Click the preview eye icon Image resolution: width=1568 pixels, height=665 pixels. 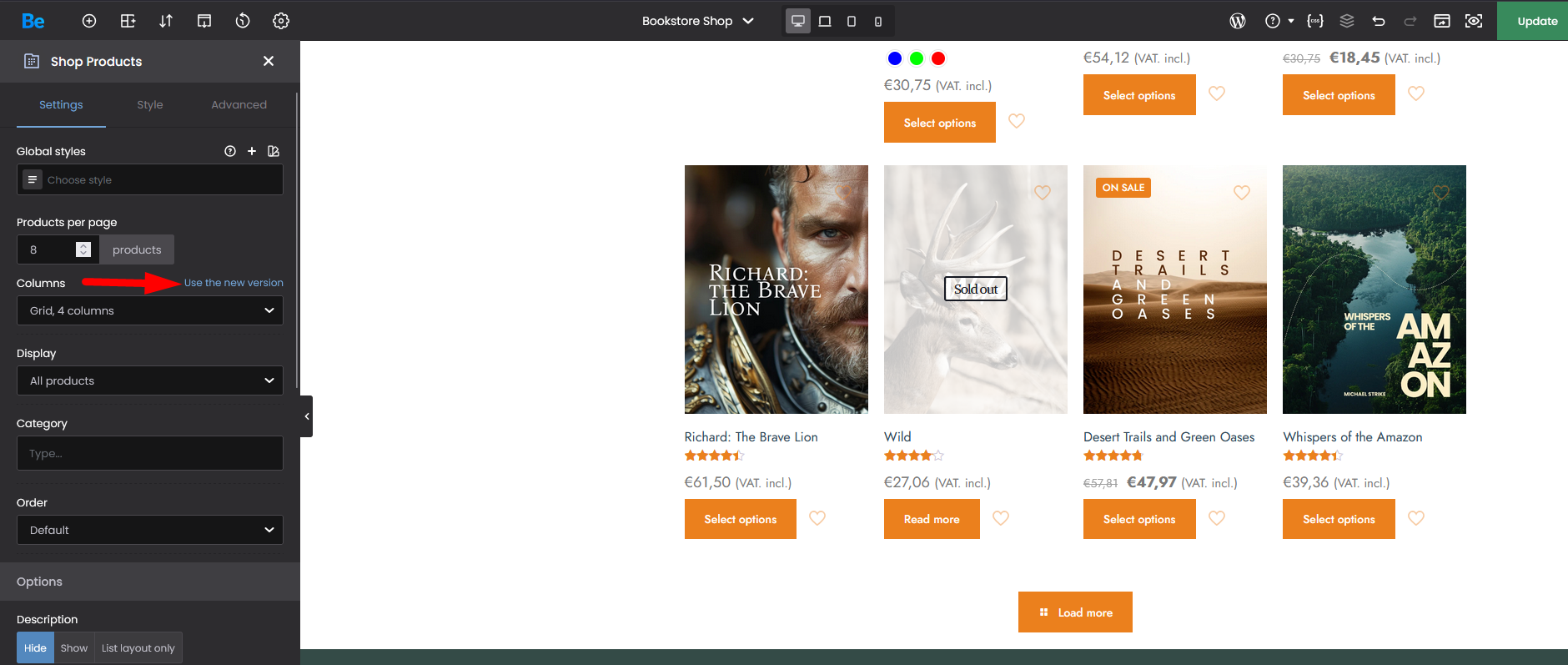click(x=1474, y=21)
